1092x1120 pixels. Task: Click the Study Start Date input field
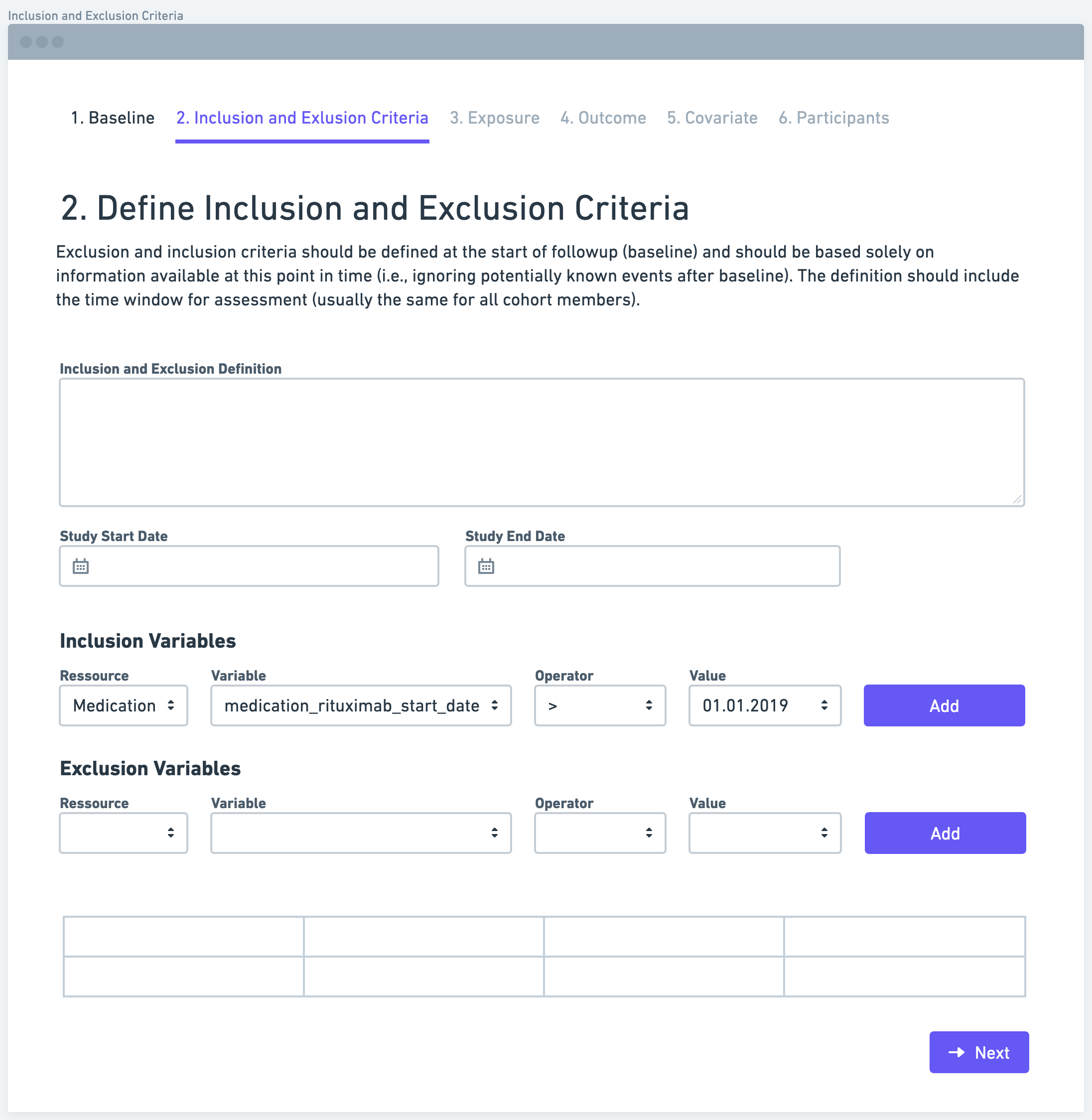(249, 566)
